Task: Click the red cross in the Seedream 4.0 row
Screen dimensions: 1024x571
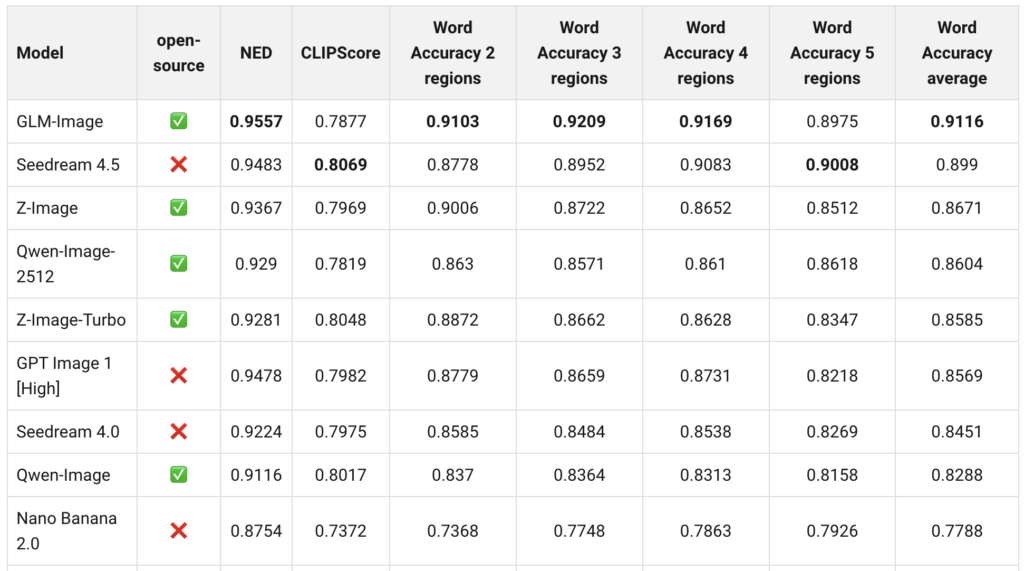Action: (x=179, y=432)
